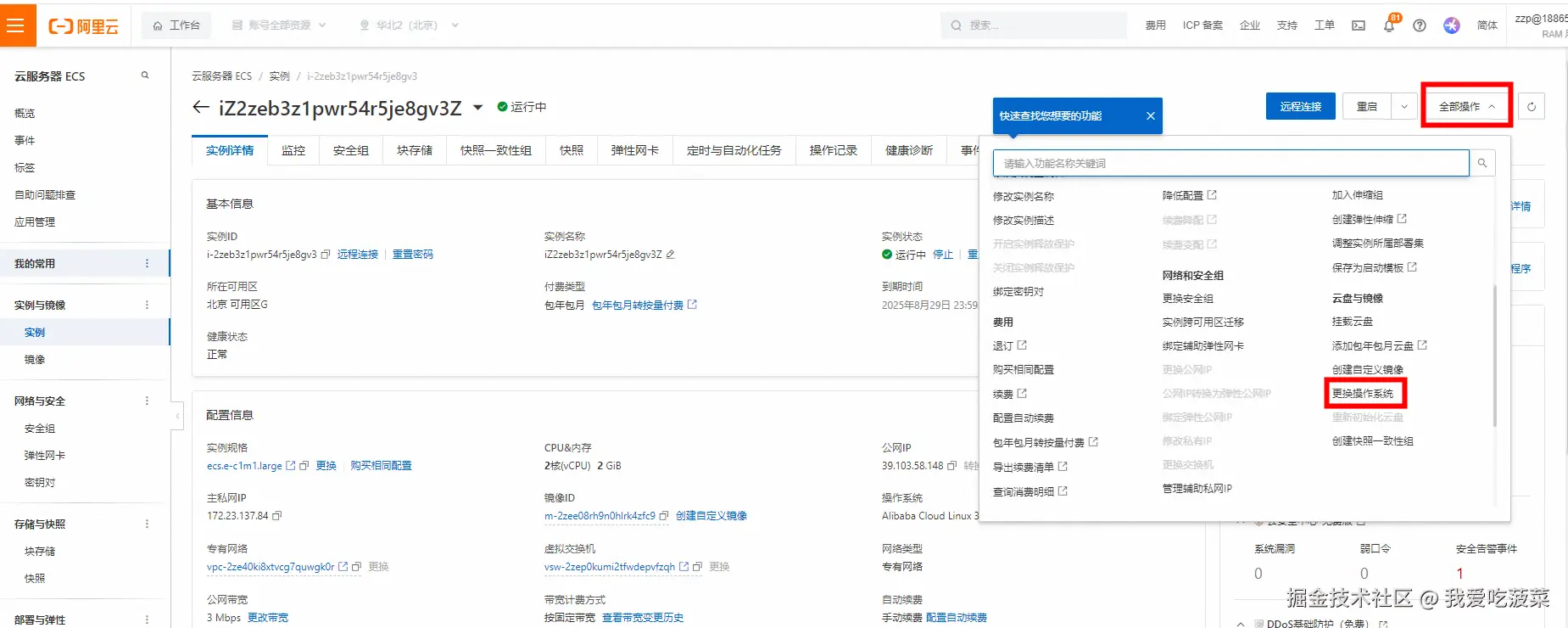Switch to the Monitoring tab

click(293, 150)
